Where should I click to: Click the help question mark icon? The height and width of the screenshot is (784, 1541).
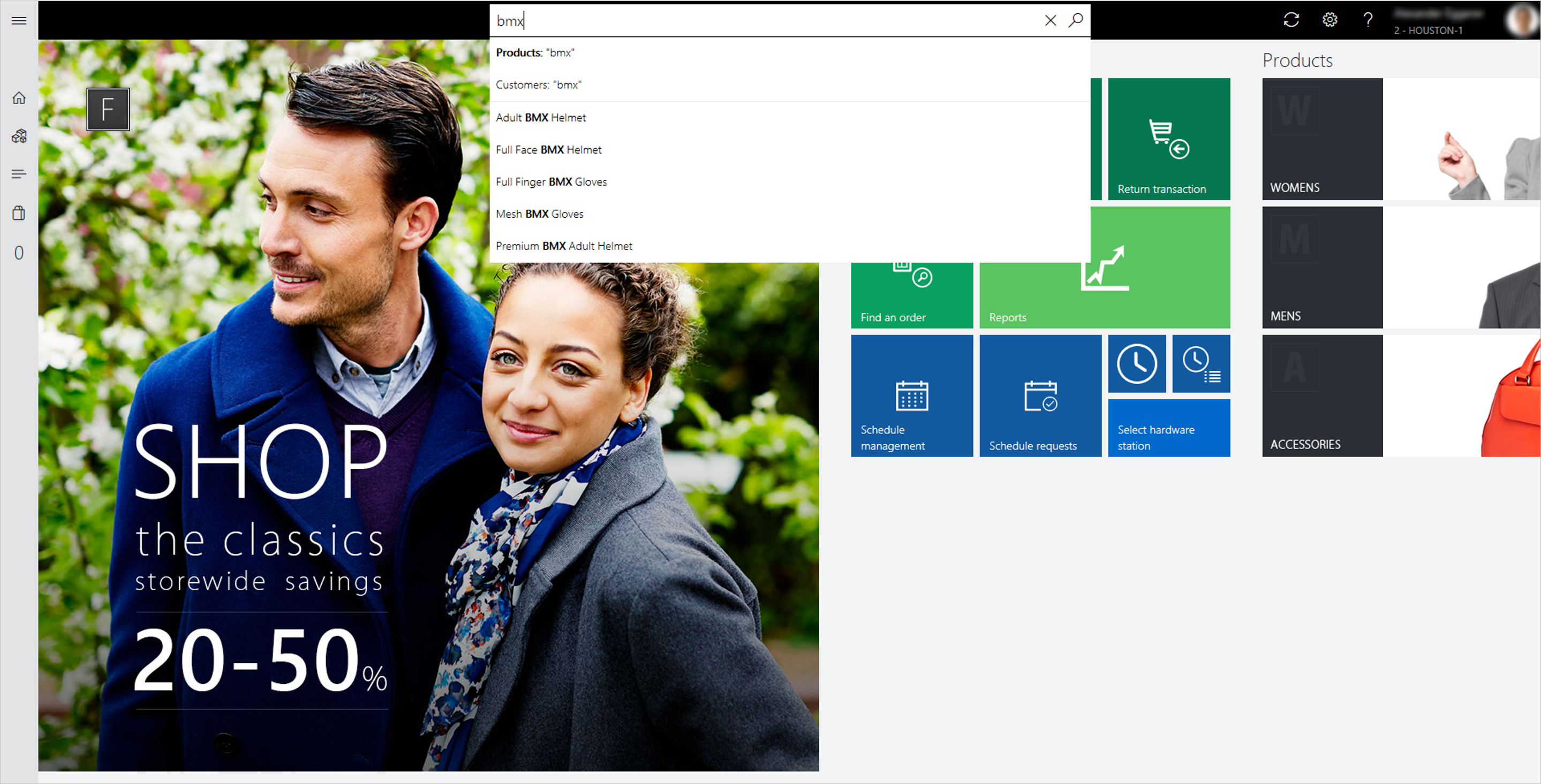[x=1365, y=19]
